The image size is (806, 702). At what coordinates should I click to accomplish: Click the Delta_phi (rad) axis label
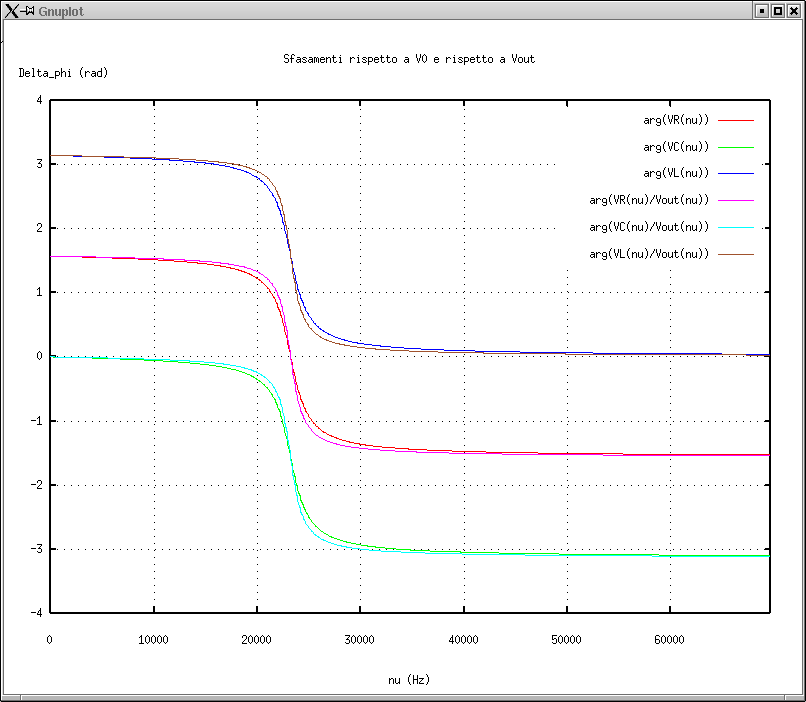(x=64, y=73)
